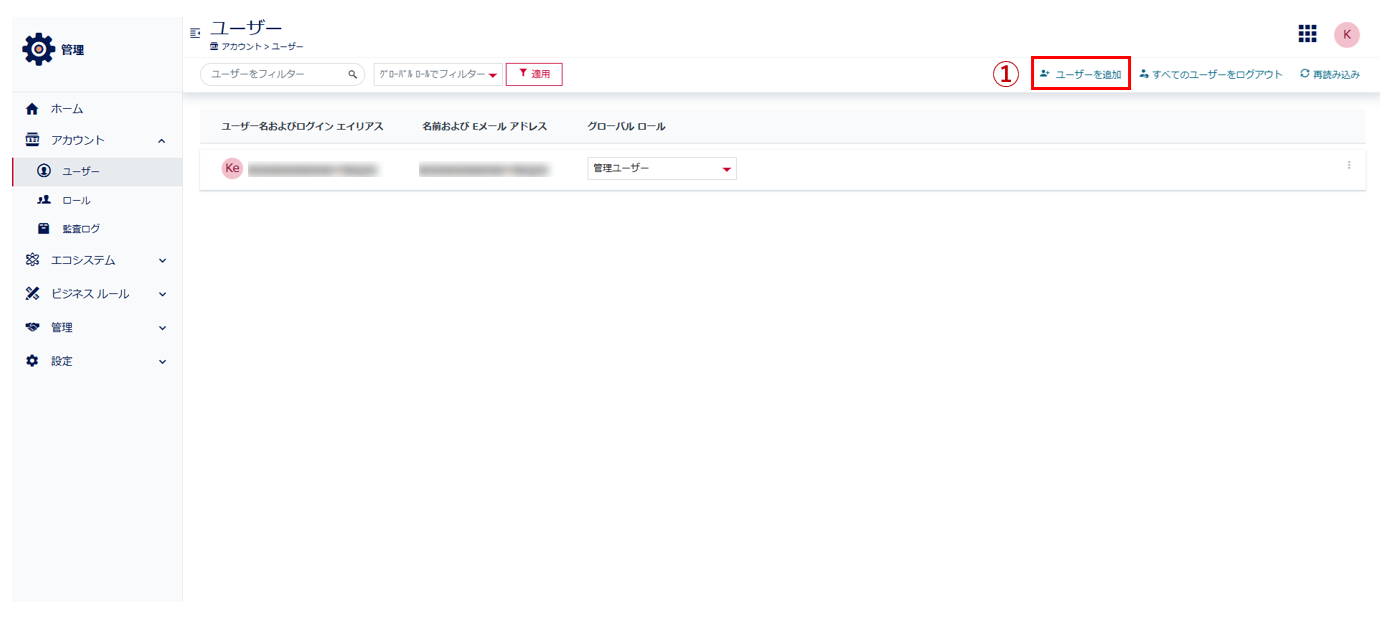1383x642 pixels.
Task: Click the ユーザーを追加 button
Action: click(x=1080, y=74)
